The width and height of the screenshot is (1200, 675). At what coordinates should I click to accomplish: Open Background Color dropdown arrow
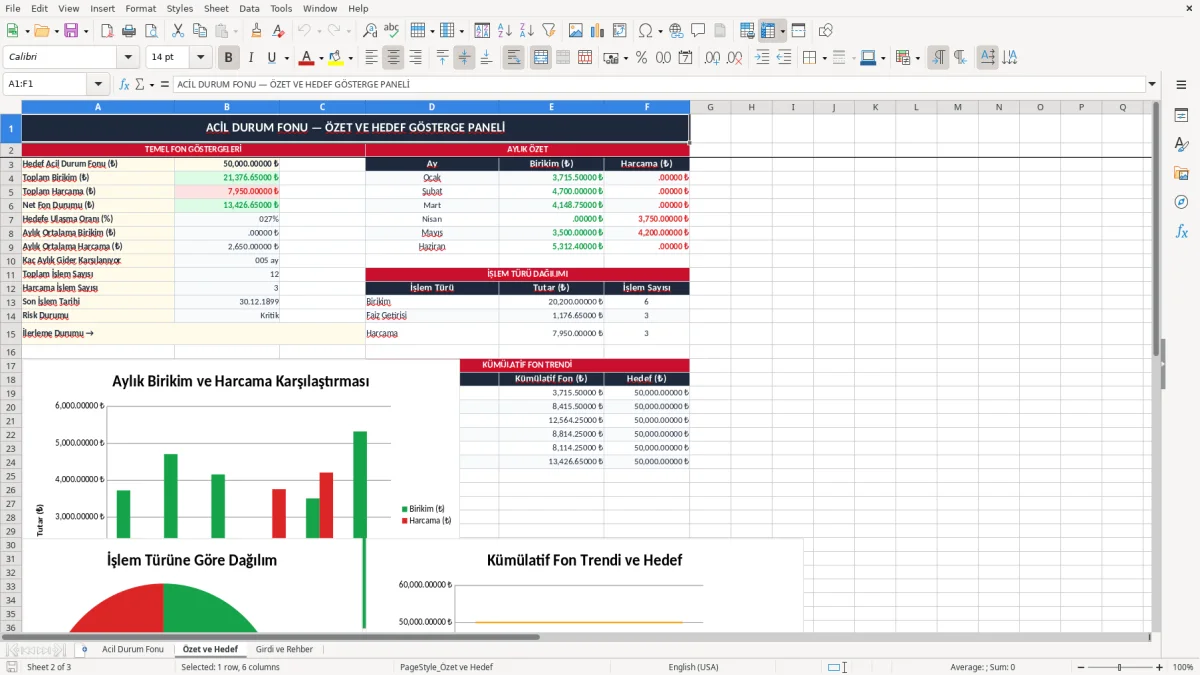350,58
